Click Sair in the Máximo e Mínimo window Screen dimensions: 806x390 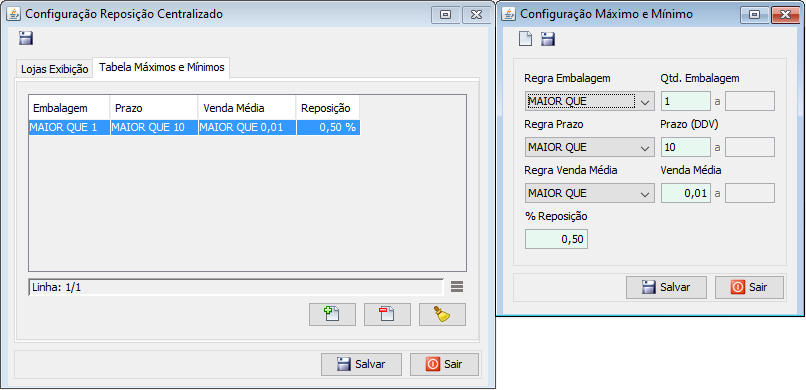[x=749, y=287]
